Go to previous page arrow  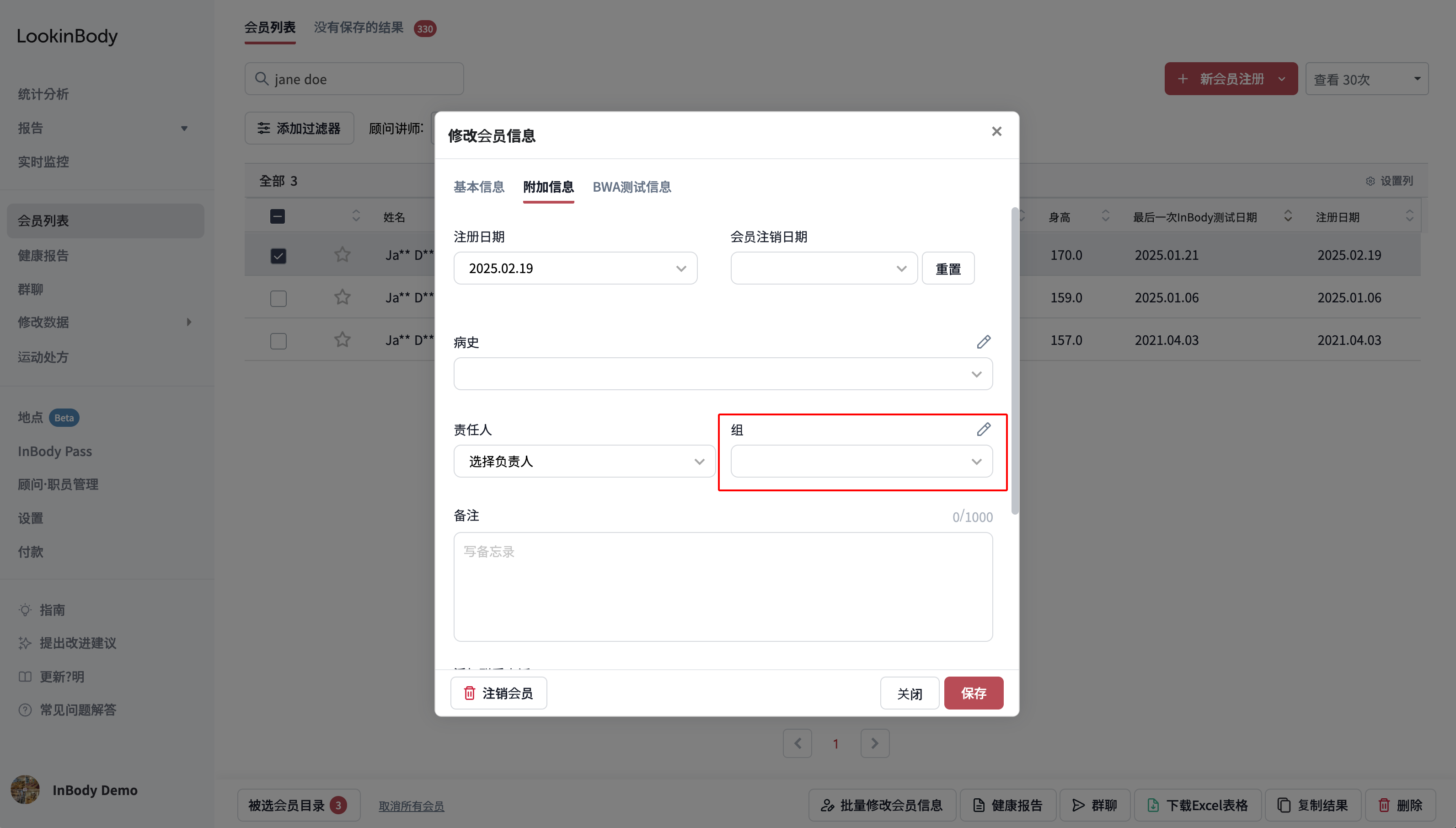tap(798, 743)
